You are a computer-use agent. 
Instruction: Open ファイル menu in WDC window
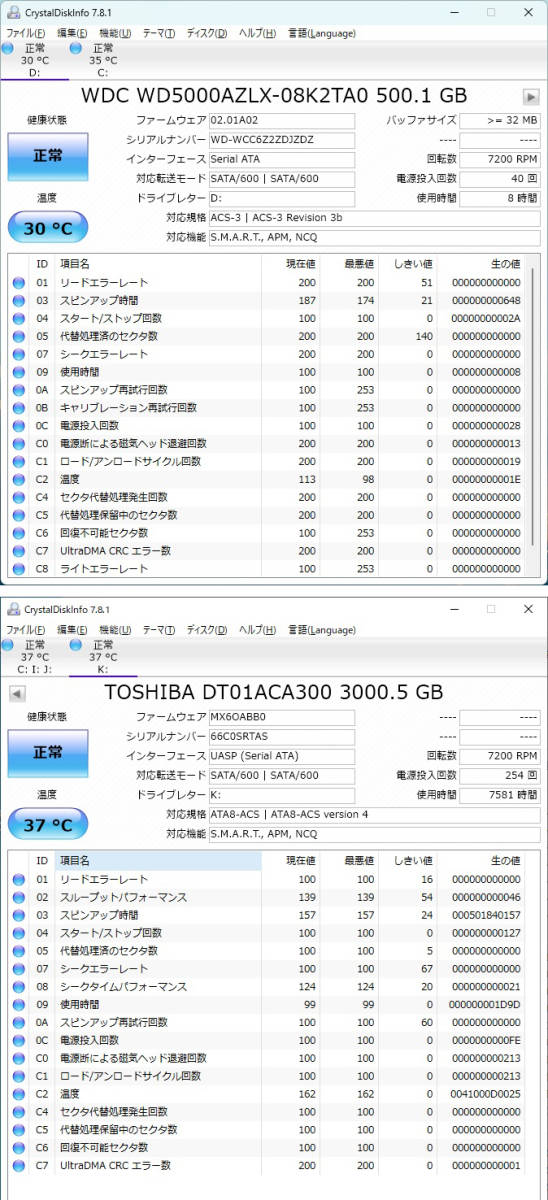click(x=25, y=33)
